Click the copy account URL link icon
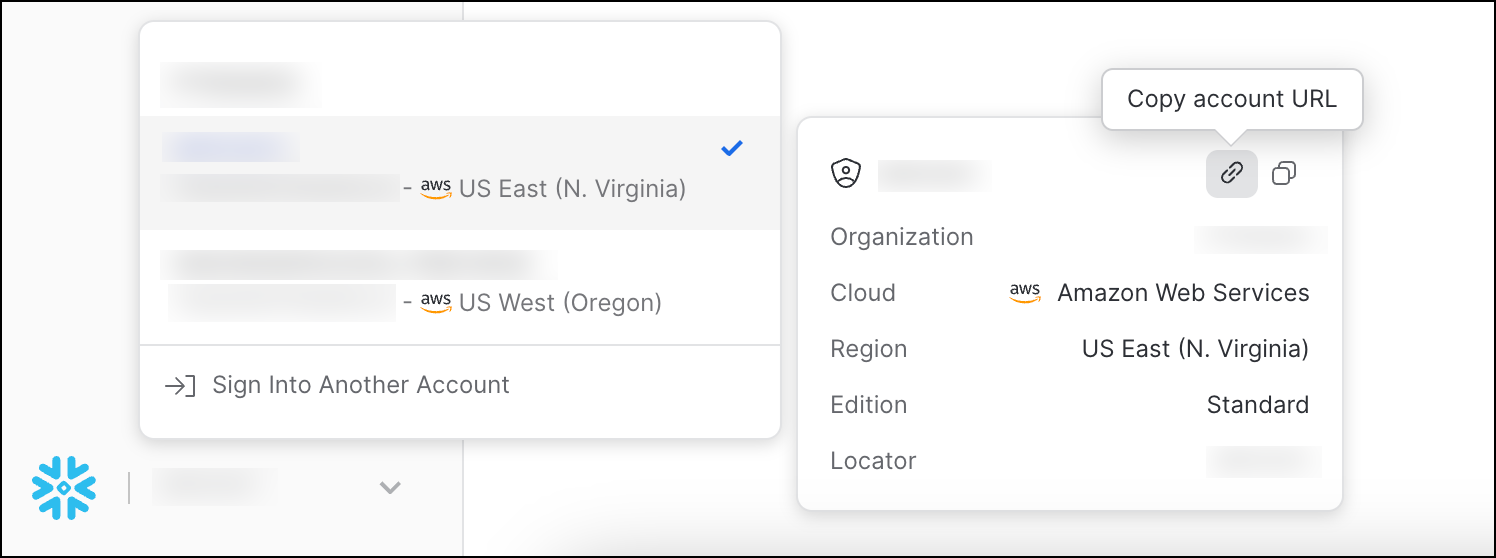 click(x=1231, y=173)
